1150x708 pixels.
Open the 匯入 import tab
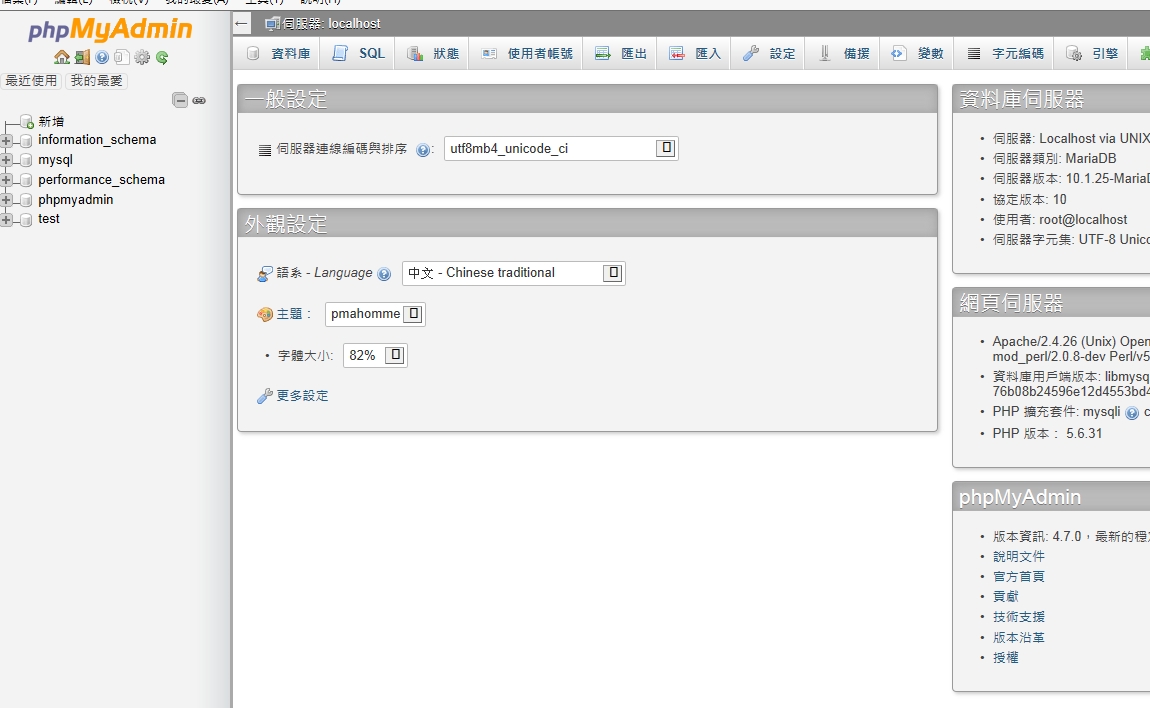point(695,54)
